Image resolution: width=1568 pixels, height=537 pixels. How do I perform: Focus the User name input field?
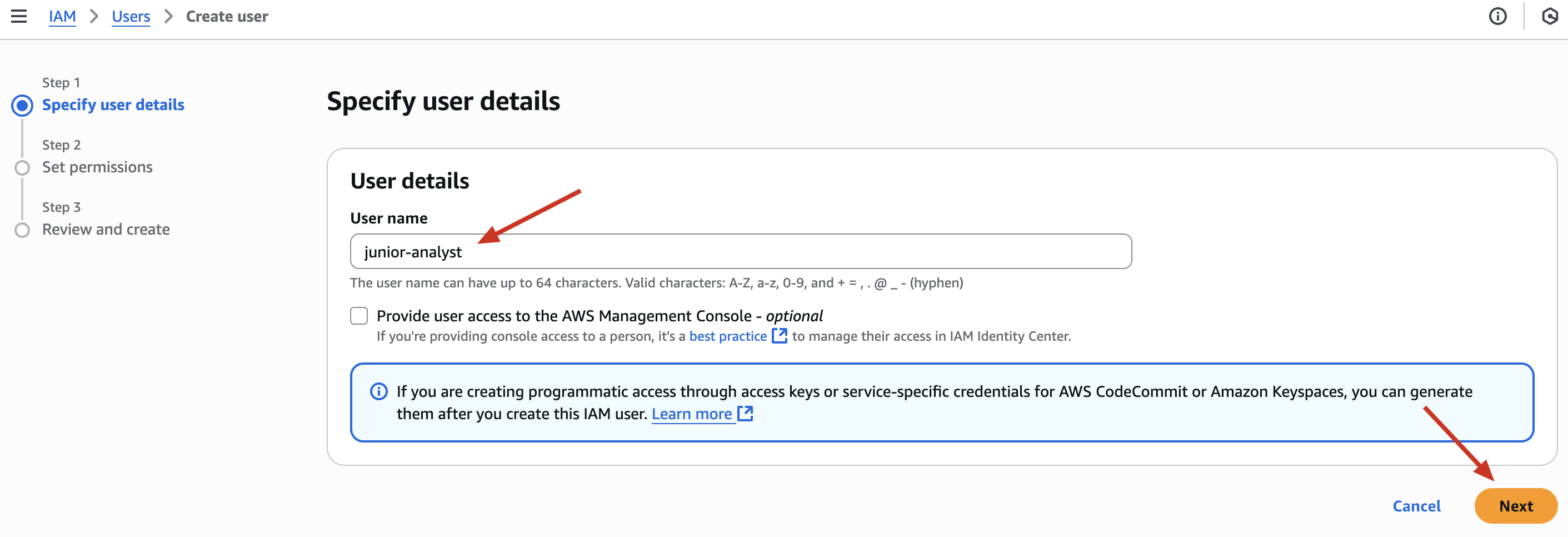[x=741, y=251]
